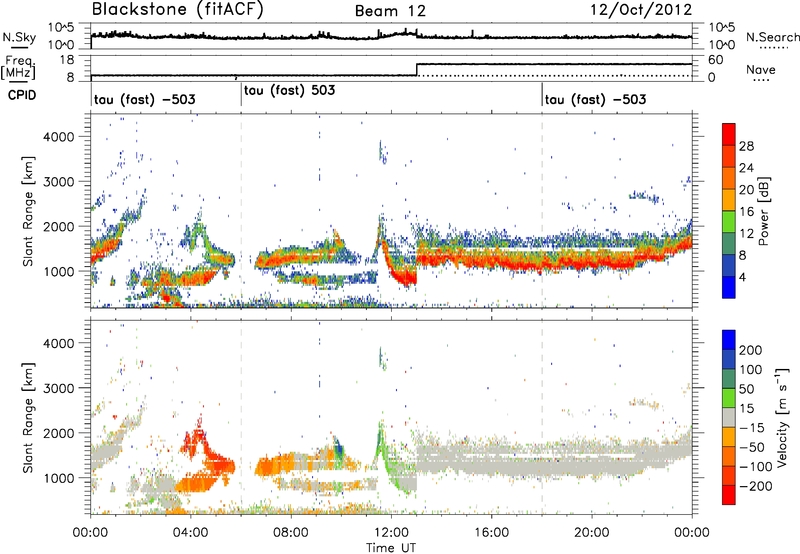Click the '2000' range tick in the velocity panel
The width and height of the screenshot is (800, 554).
click(58, 433)
